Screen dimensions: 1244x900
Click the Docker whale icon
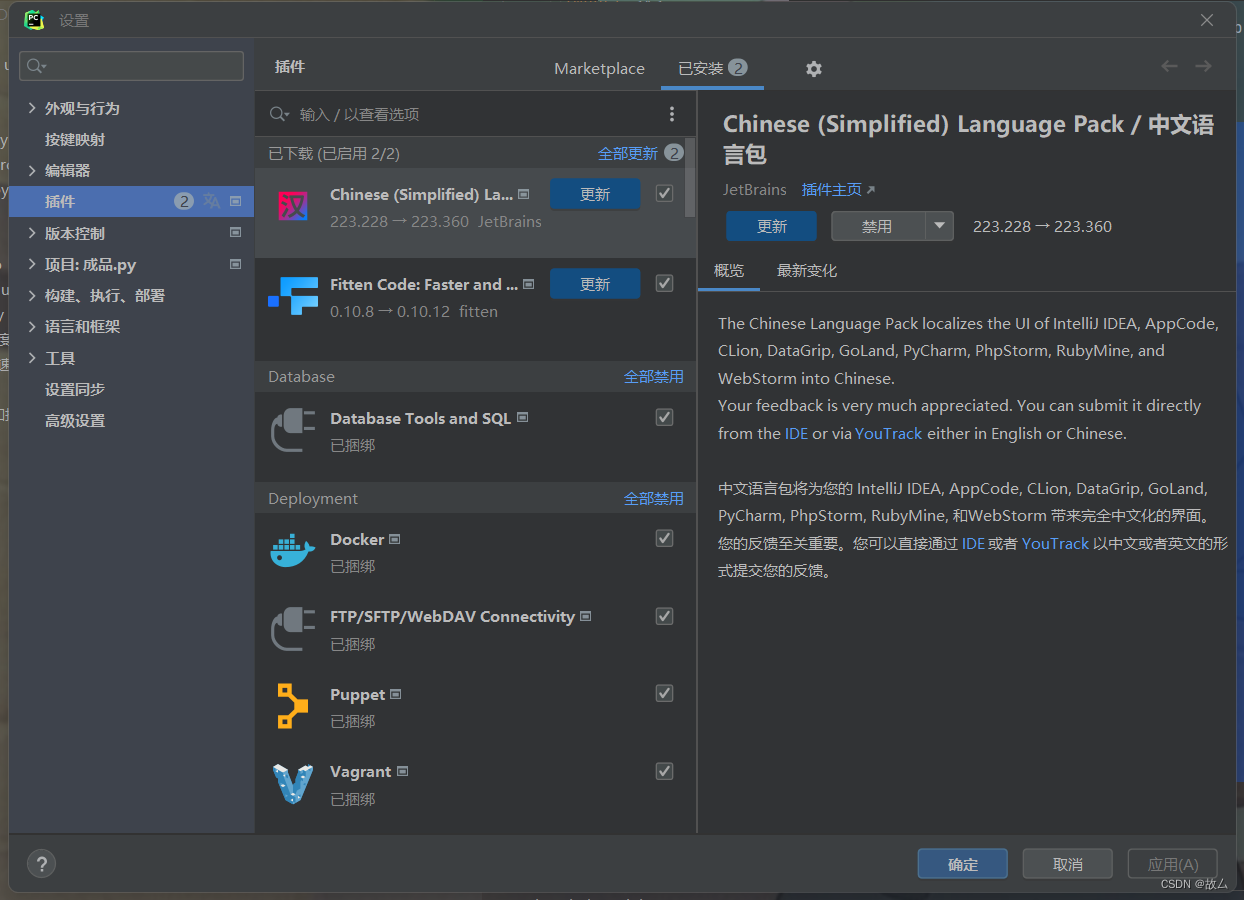[x=293, y=551]
